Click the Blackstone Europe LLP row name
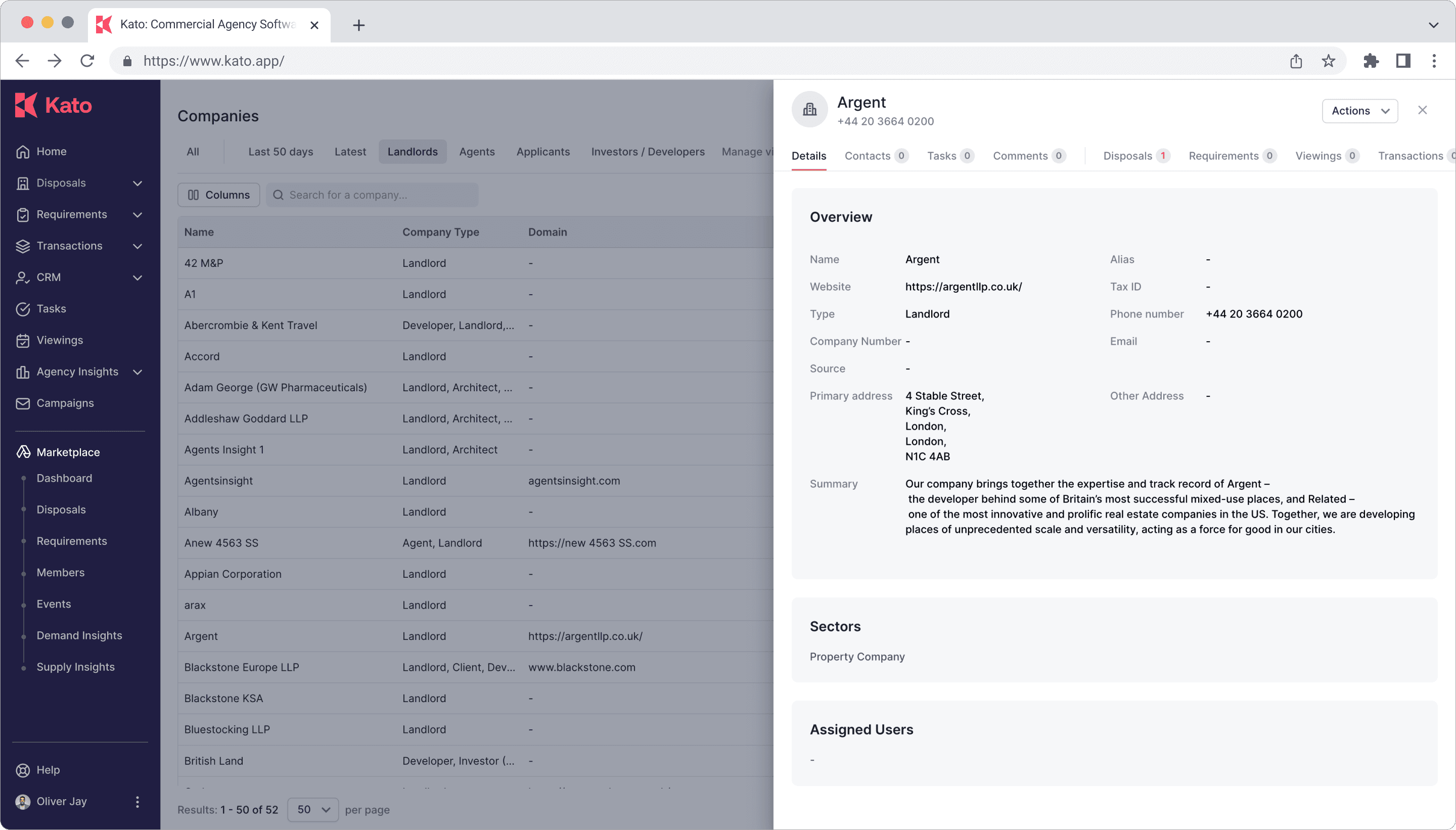 click(x=242, y=667)
